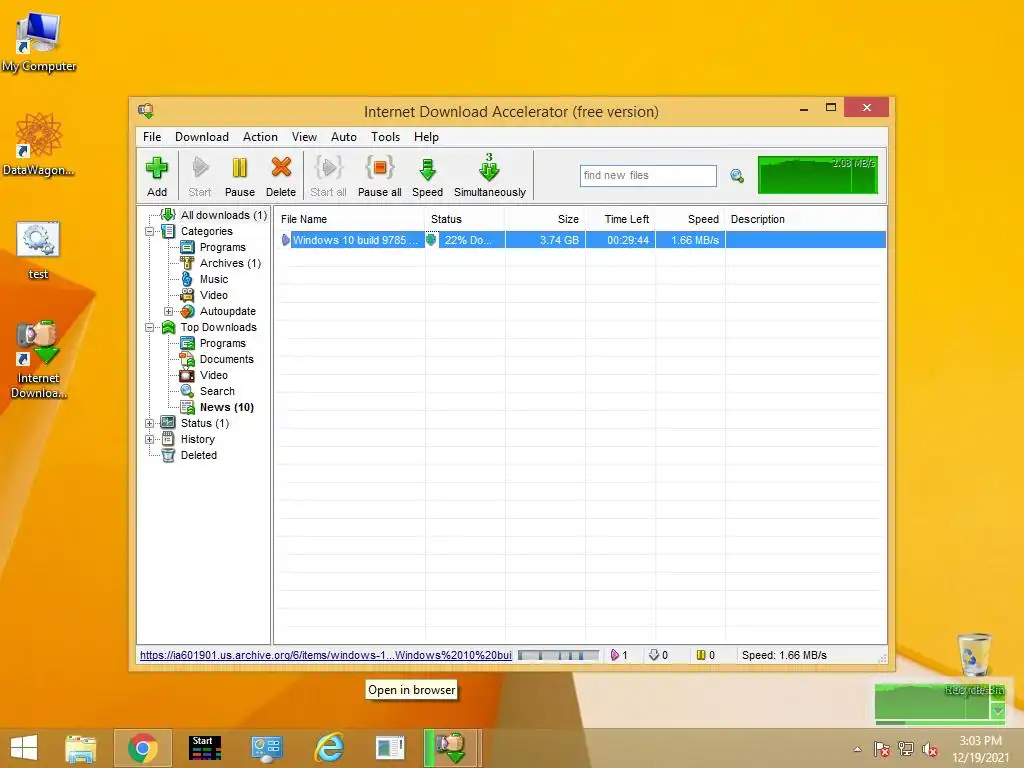
Task: Open the Auto menu
Action: [x=344, y=136]
